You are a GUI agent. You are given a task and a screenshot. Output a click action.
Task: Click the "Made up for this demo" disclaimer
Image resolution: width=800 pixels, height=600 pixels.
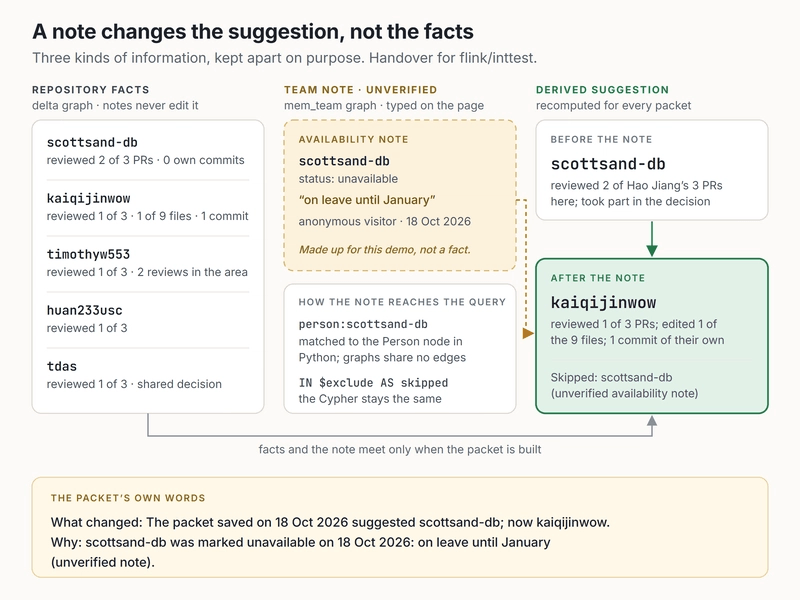(385, 249)
